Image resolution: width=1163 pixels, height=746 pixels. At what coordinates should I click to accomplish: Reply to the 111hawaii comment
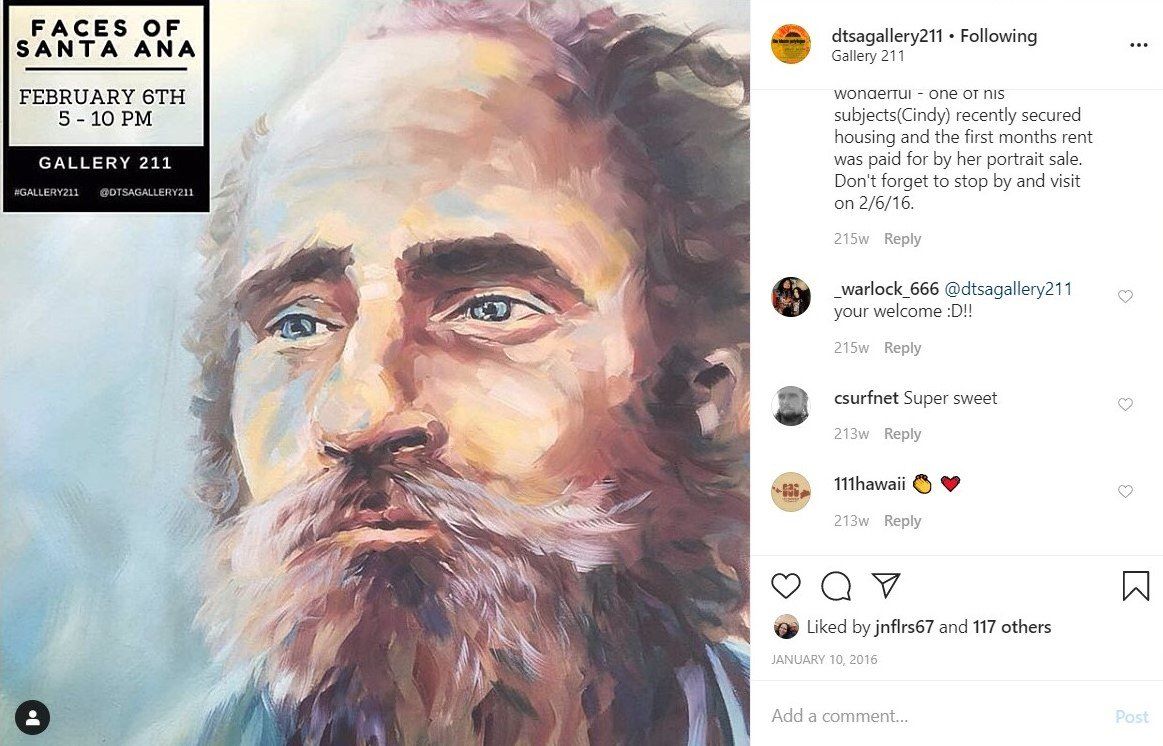[x=902, y=521]
